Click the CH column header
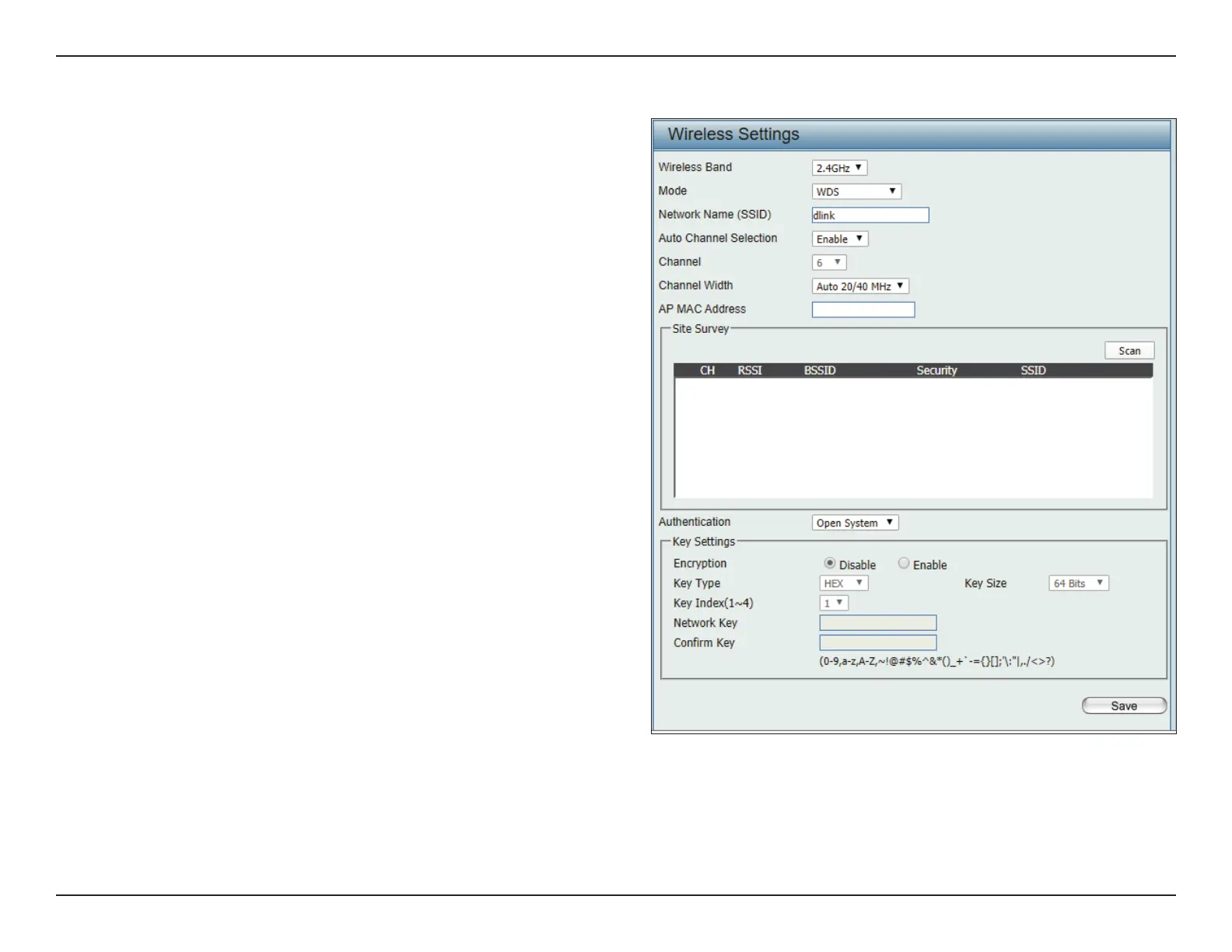Image resolution: width=1232 pixels, height=952 pixels. tap(707, 371)
